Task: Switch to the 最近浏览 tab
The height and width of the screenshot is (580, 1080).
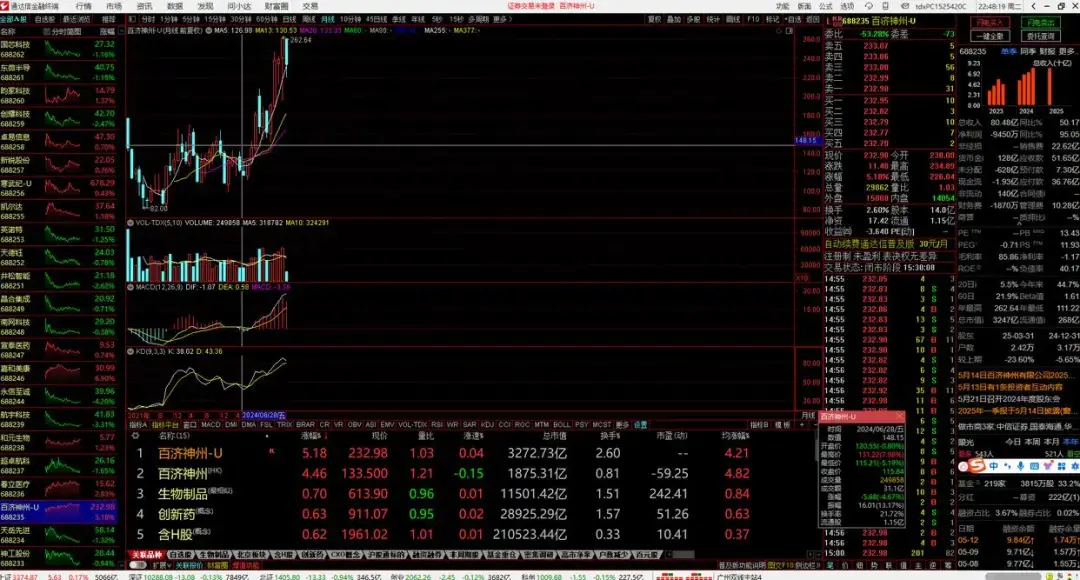Action: [76, 19]
